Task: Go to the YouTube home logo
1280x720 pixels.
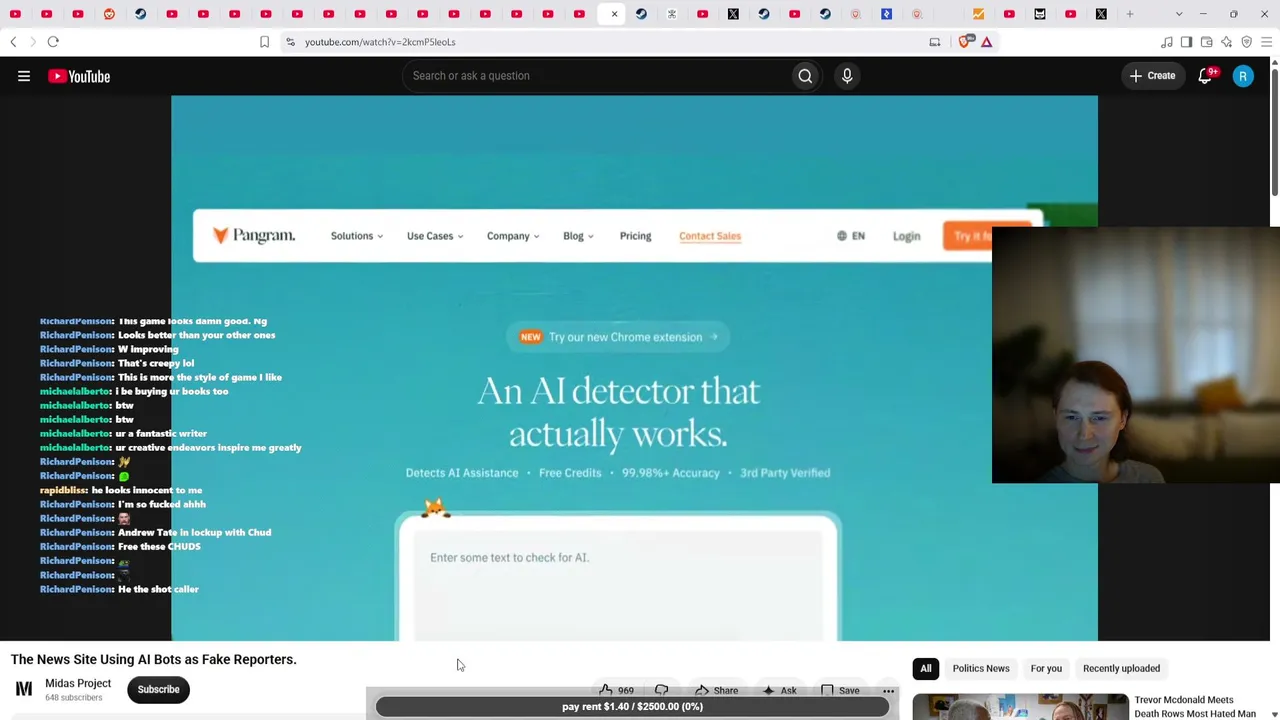Action: 79,76
